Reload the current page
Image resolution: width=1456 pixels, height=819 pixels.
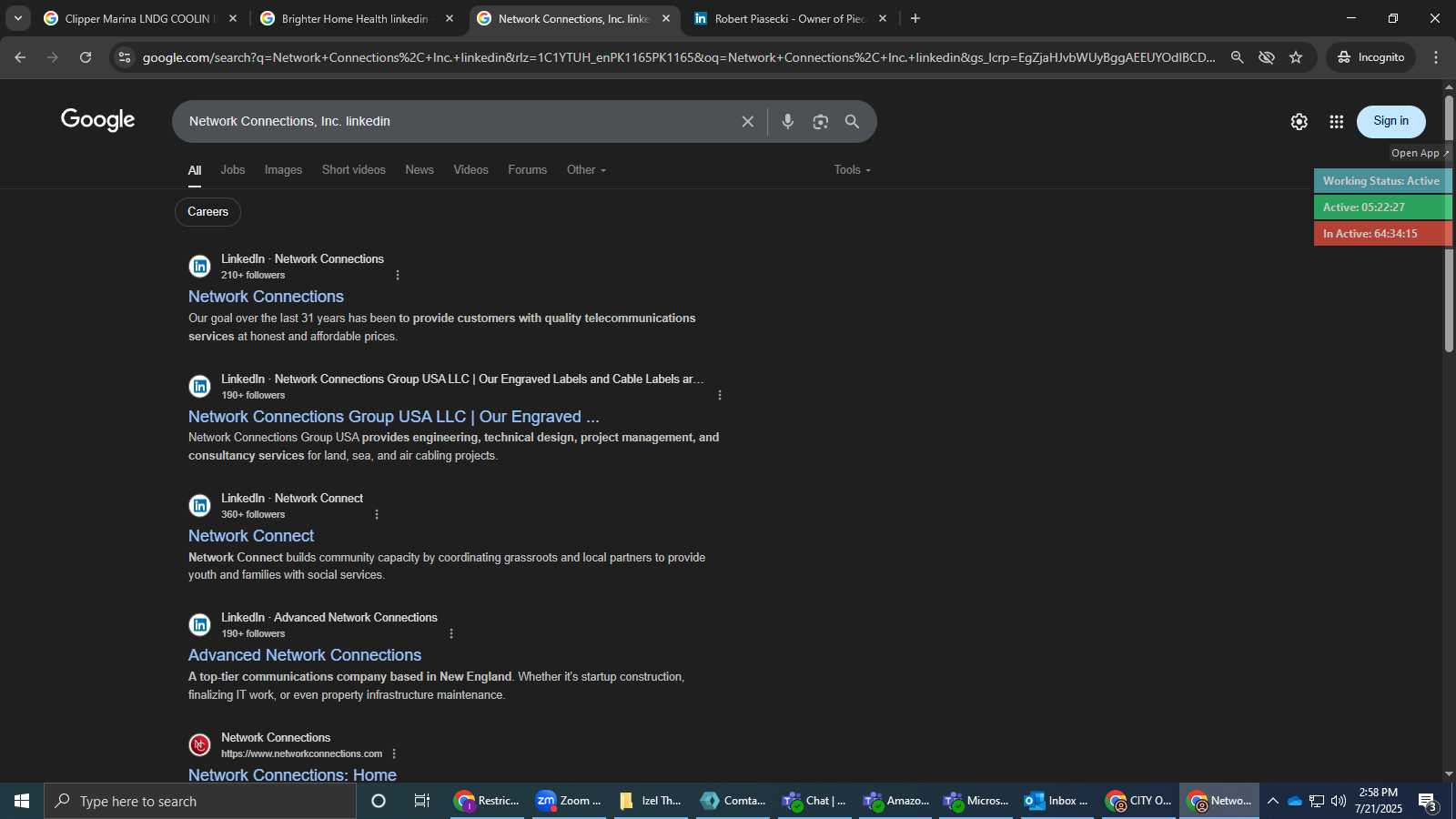86,57
